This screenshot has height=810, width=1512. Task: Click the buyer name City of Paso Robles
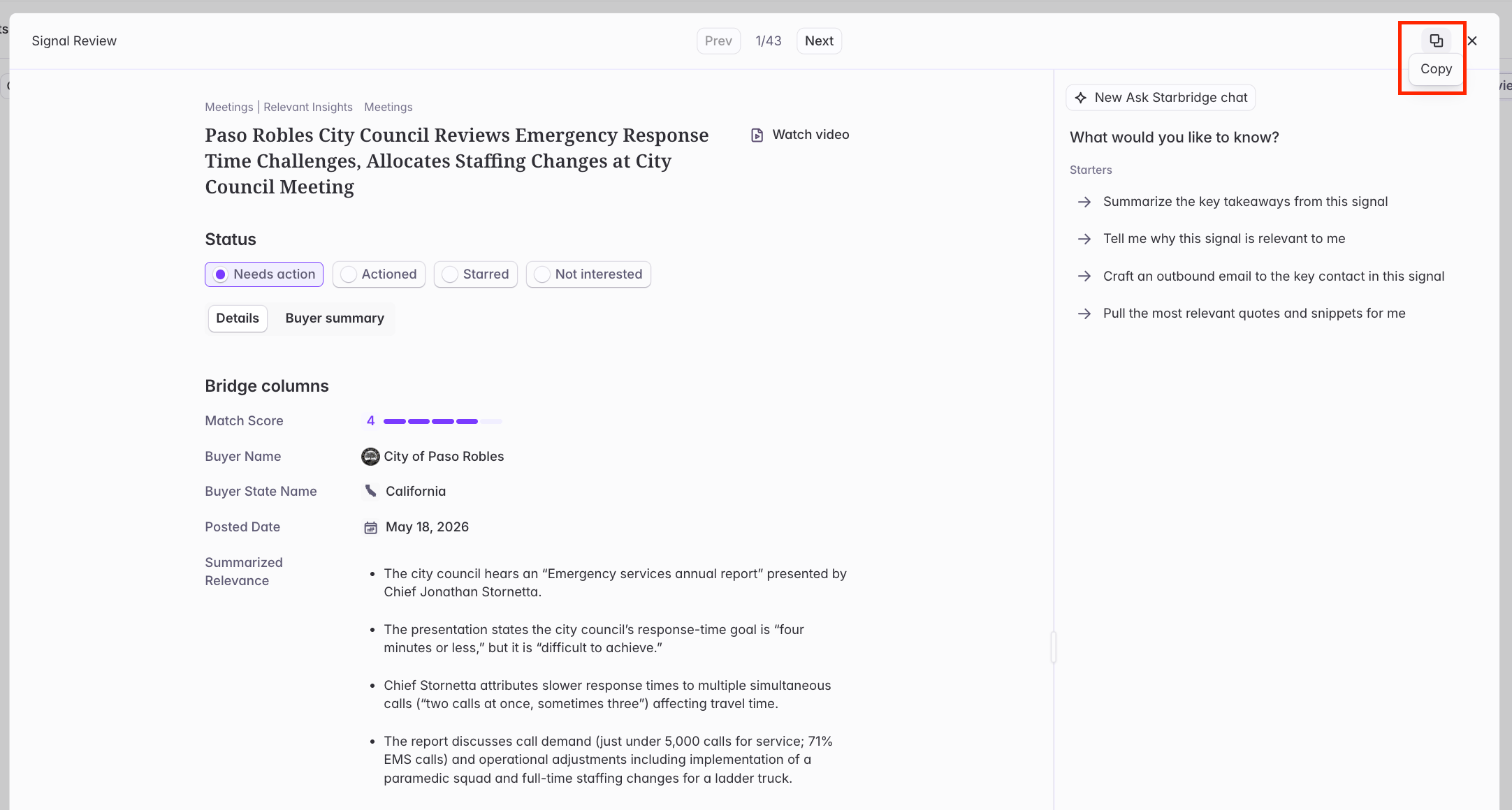click(444, 457)
